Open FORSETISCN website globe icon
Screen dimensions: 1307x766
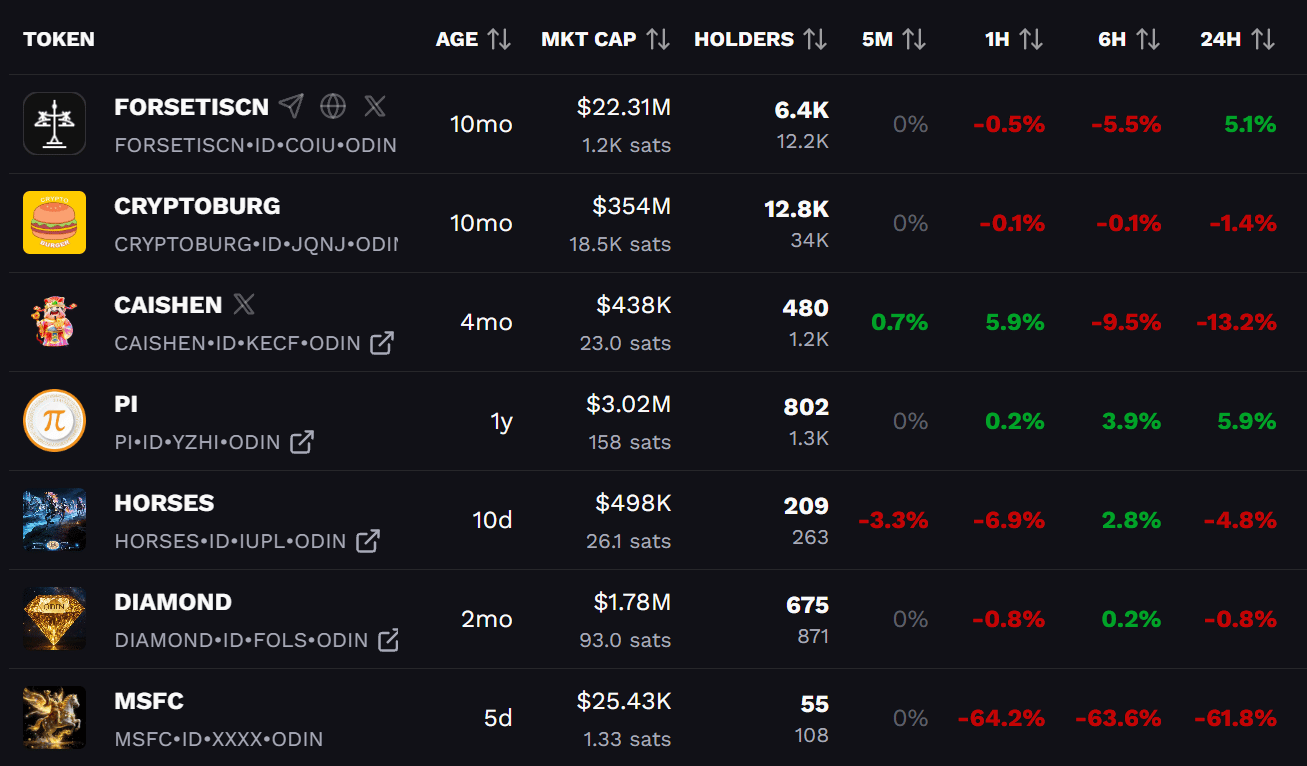pos(333,106)
